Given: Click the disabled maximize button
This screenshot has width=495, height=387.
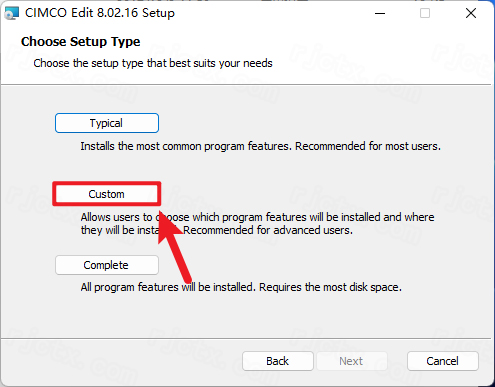Looking at the screenshot, I should pyautogui.click(x=425, y=13).
